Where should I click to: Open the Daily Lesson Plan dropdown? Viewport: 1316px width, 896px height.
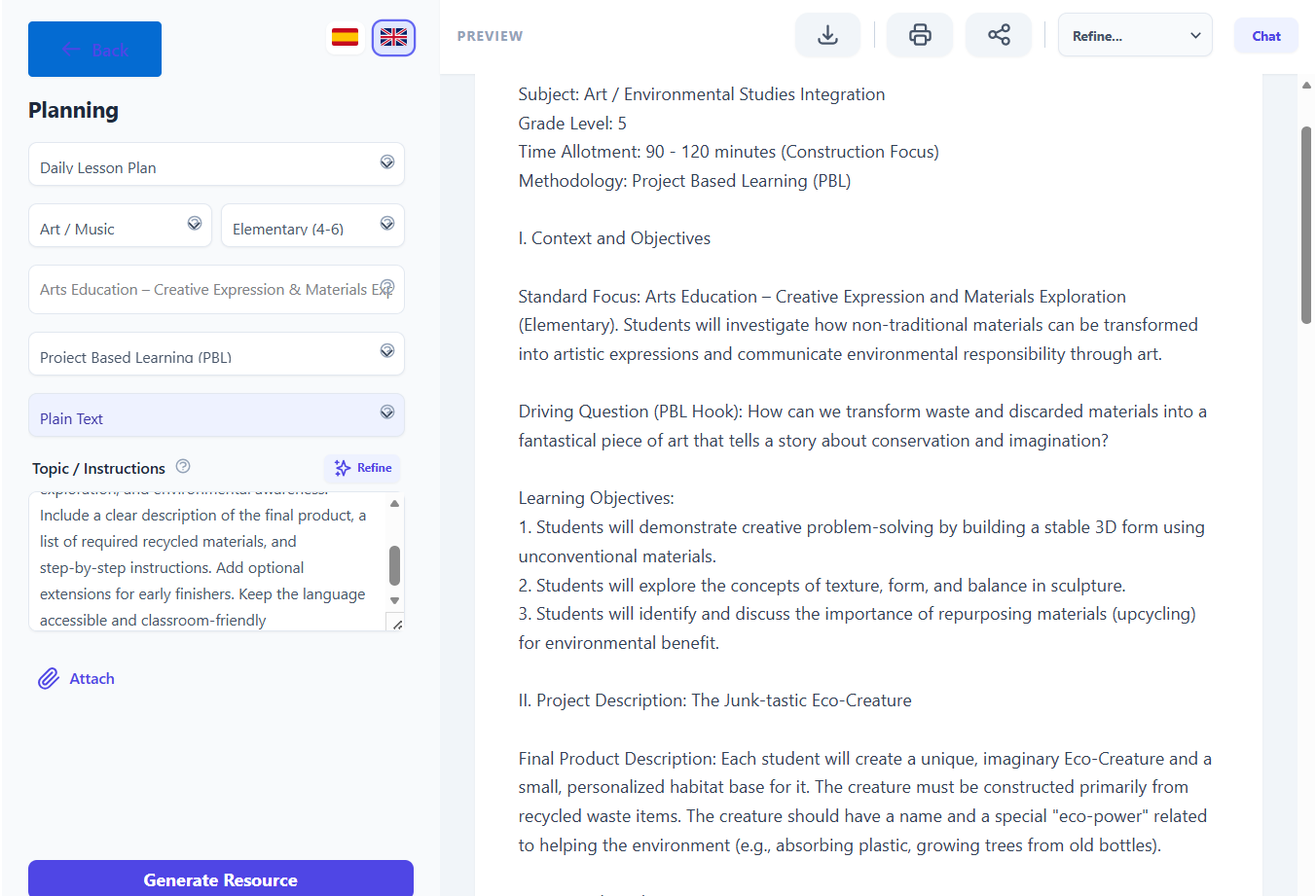tap(216, 164)
